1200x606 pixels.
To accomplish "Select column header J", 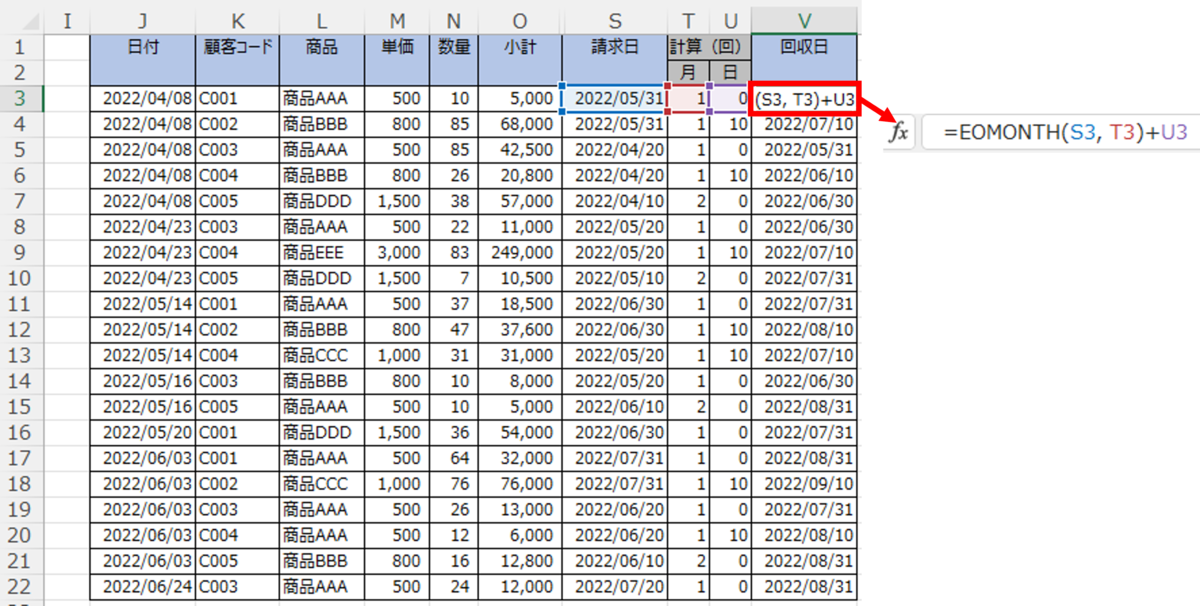I will pyautogui.click(x=142, y=20).
